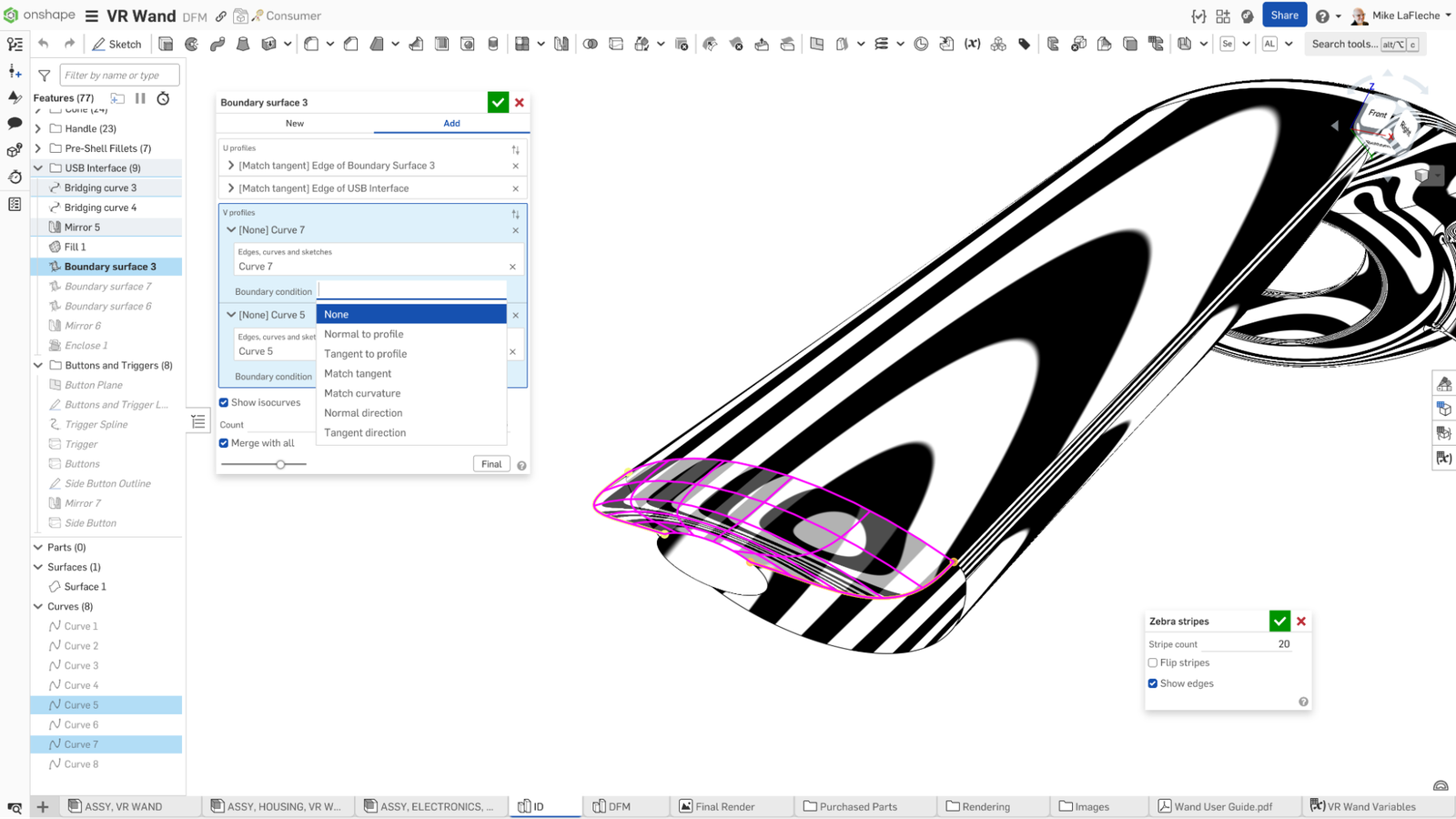Toggle the Show isocurves checkbox
Image resolution: width=1456 pixels, height=819 pixels.
223,402
